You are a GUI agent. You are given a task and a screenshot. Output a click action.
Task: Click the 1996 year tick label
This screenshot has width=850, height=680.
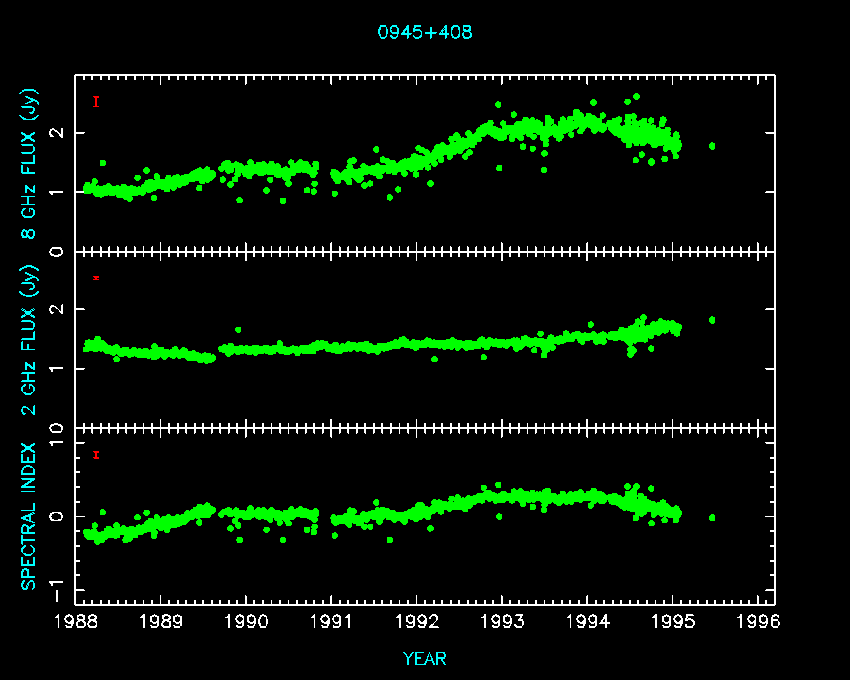[x=759, y=623]
